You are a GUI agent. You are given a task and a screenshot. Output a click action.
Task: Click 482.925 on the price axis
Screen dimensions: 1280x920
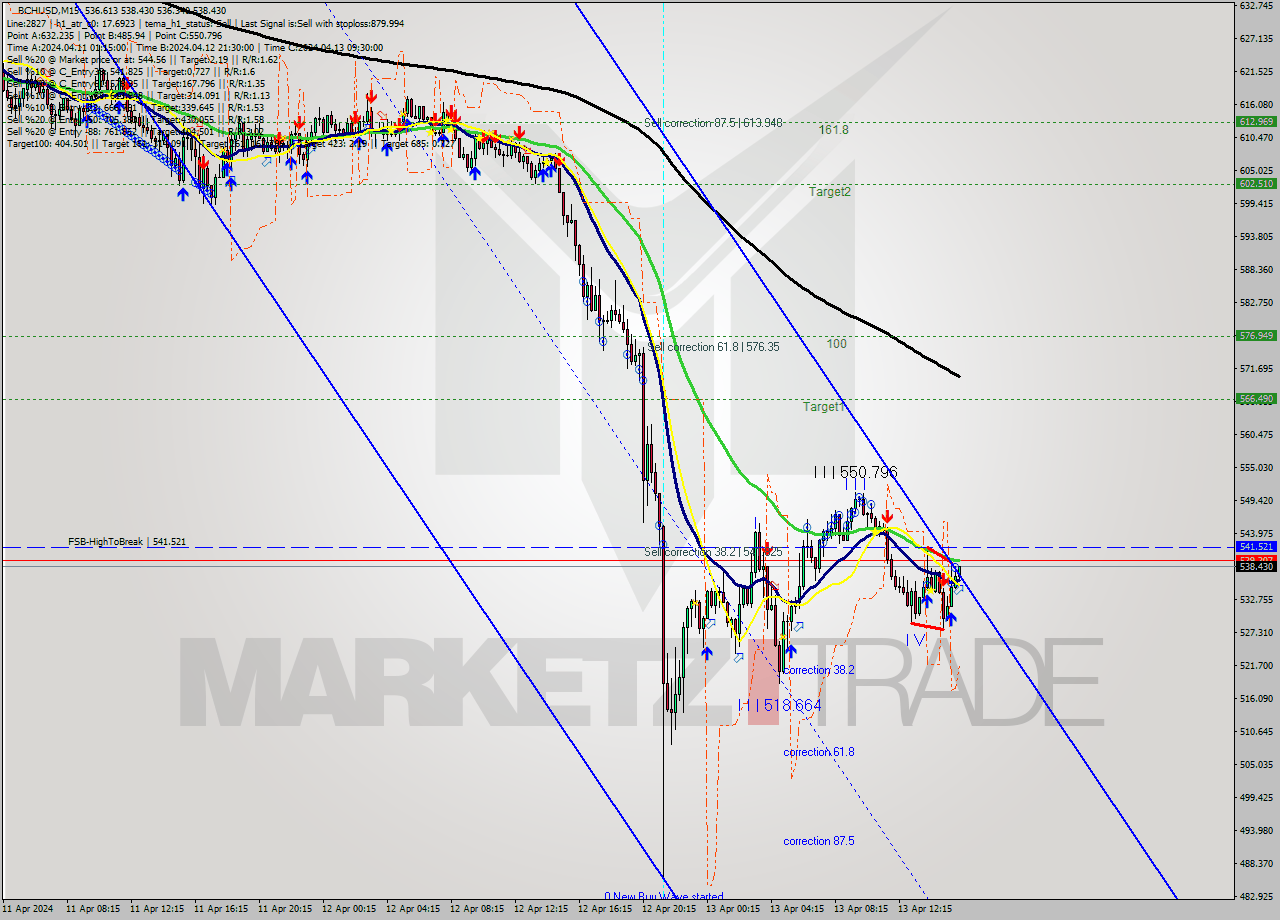1256,897
